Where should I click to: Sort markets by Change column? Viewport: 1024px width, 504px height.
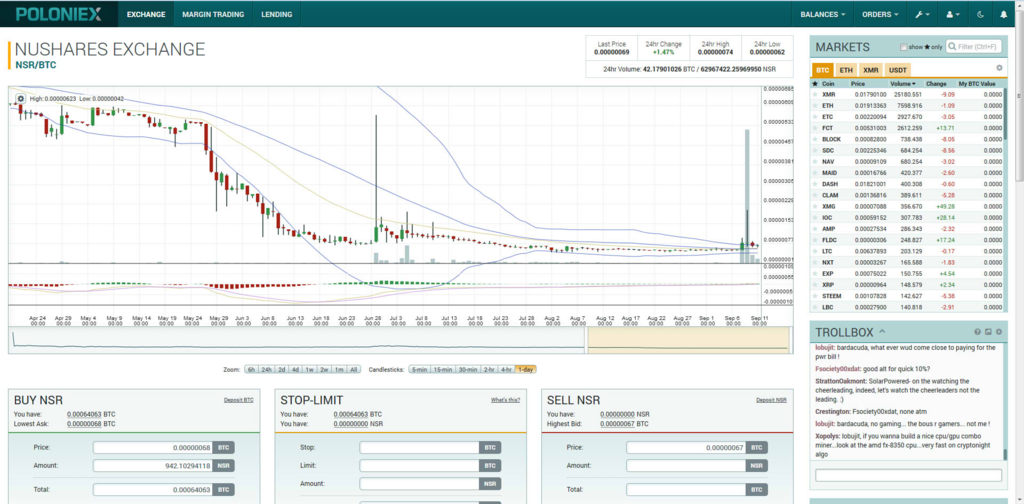tap(936, 84)
